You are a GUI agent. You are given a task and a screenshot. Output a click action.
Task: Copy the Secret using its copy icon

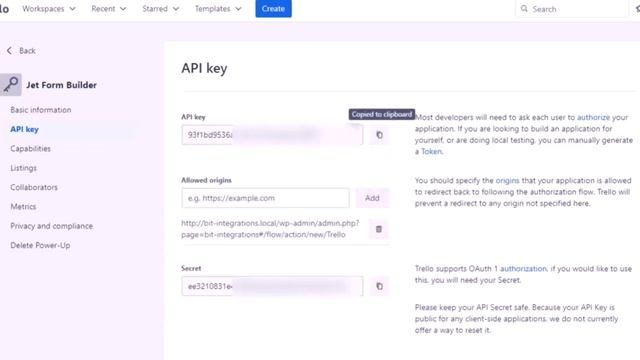[379, 286]
